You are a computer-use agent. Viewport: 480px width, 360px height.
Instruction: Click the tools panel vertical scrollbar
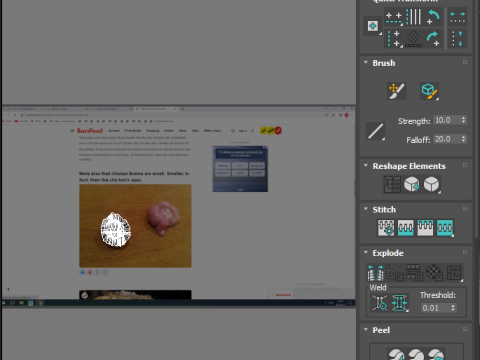[x=477, y=119]
